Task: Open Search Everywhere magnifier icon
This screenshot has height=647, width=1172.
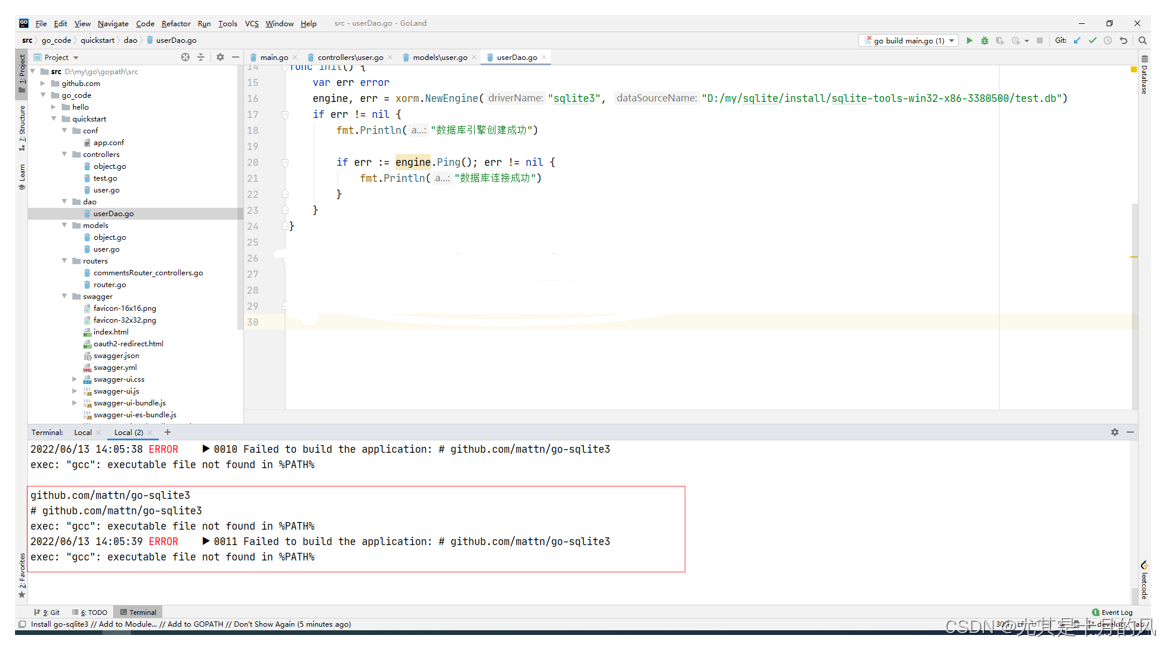Action: click(x=1142, y=40)
